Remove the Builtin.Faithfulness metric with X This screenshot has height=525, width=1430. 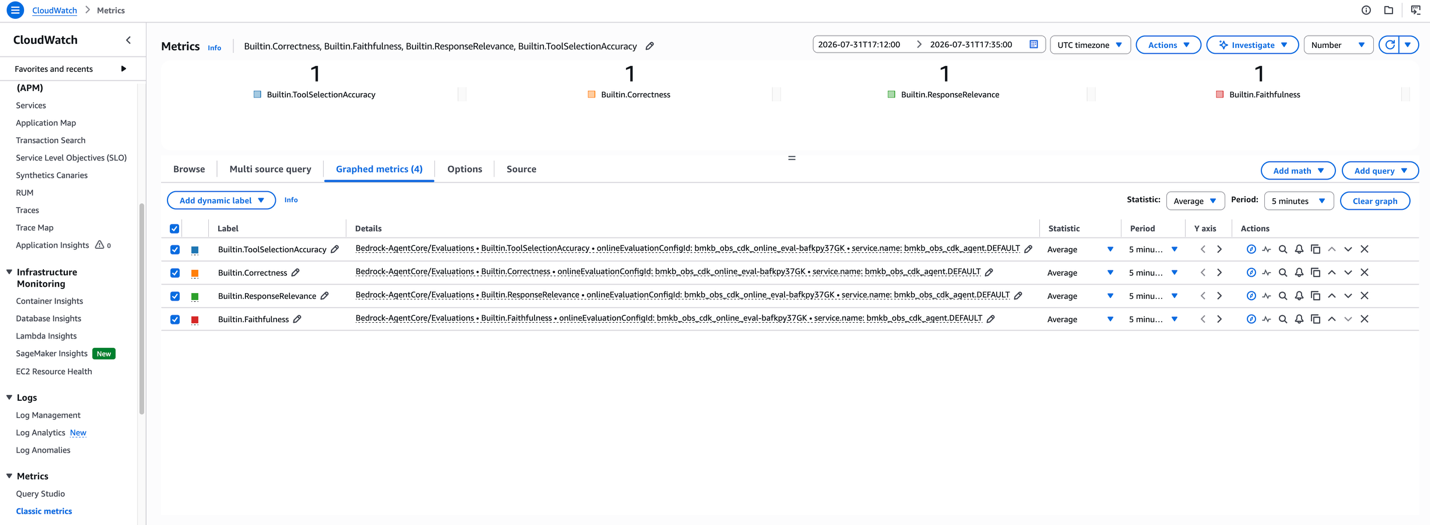[1364, 319]
